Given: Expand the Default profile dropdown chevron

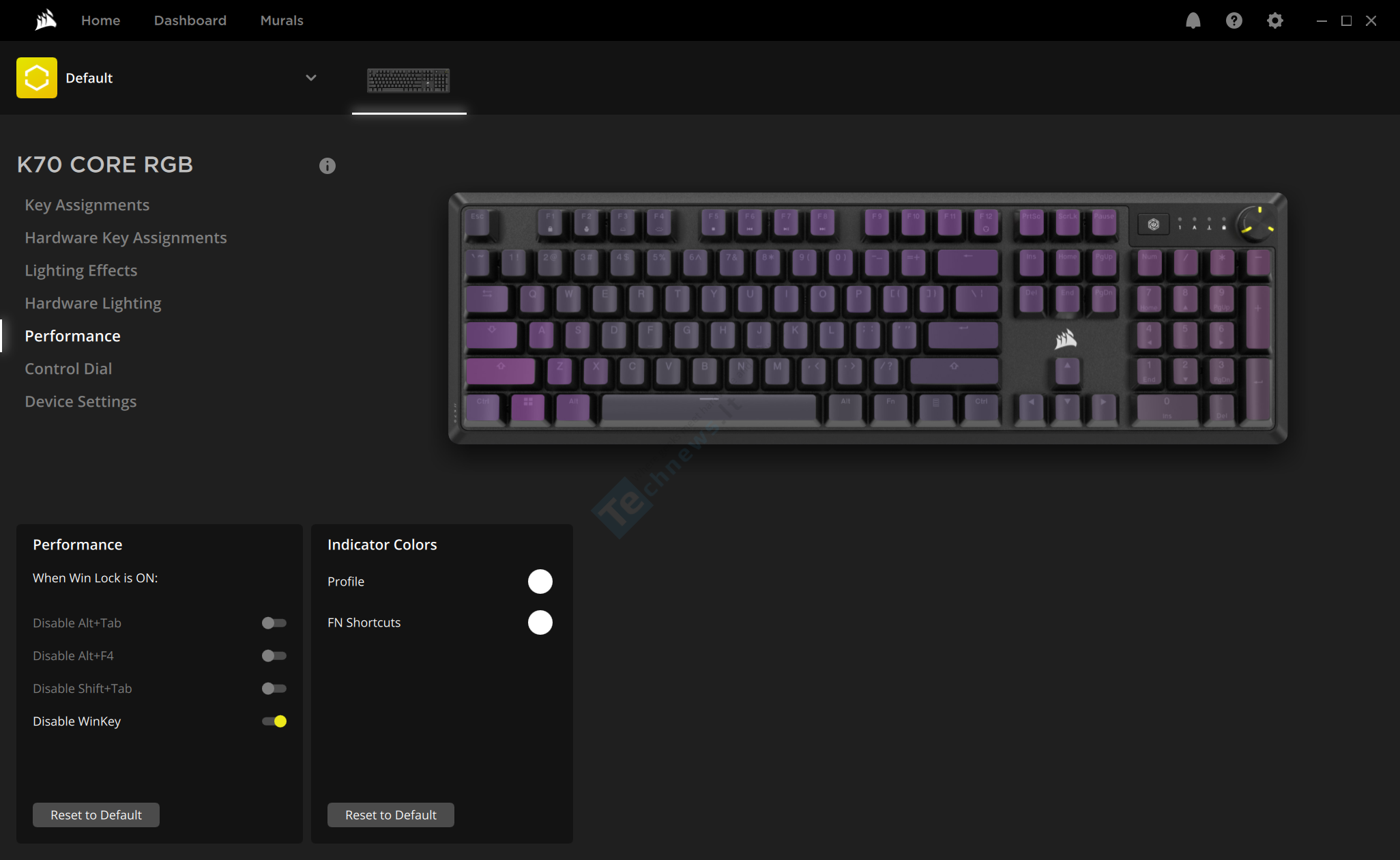Looking at the screenshot, I should pos(311,78).
